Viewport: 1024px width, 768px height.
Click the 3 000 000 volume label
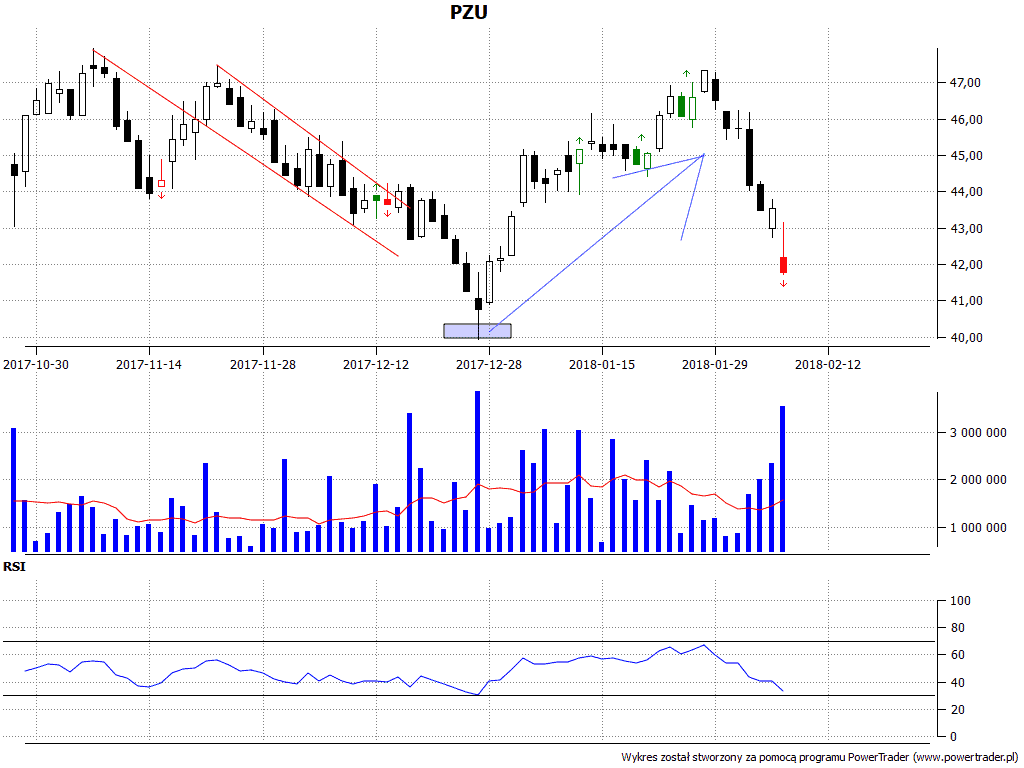[x=978, y=433]
